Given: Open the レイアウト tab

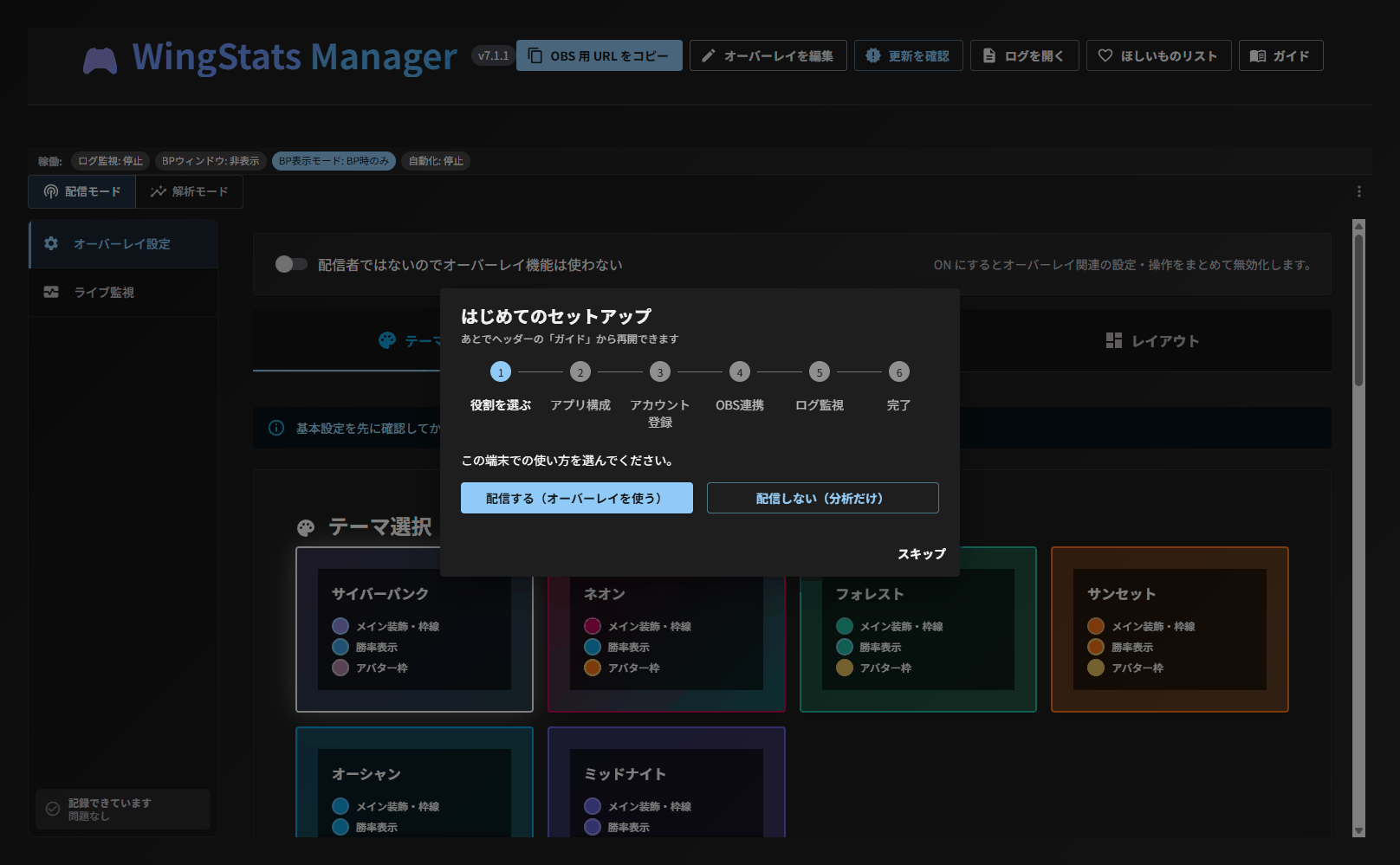Looking at the screenshot, I should 1152,341.
